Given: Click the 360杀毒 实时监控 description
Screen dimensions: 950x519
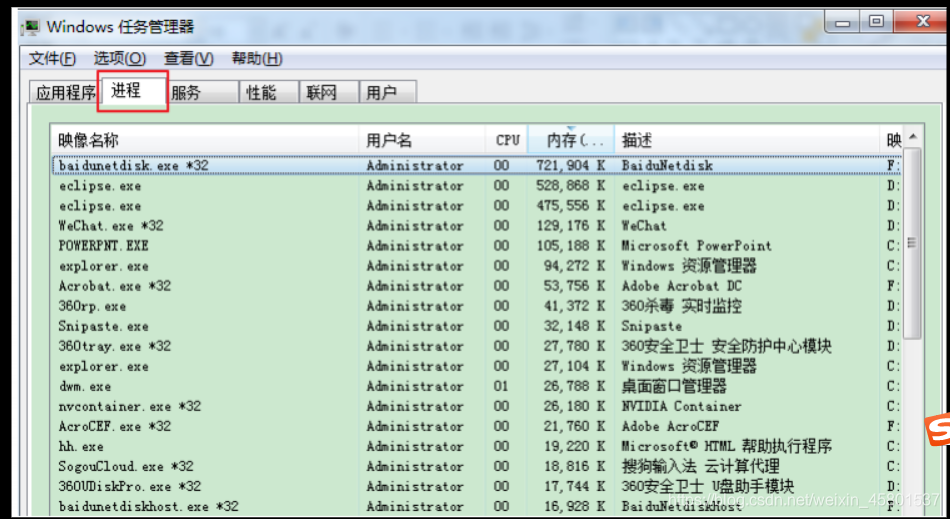Looking at the screenshot, I should pos(682,306).
